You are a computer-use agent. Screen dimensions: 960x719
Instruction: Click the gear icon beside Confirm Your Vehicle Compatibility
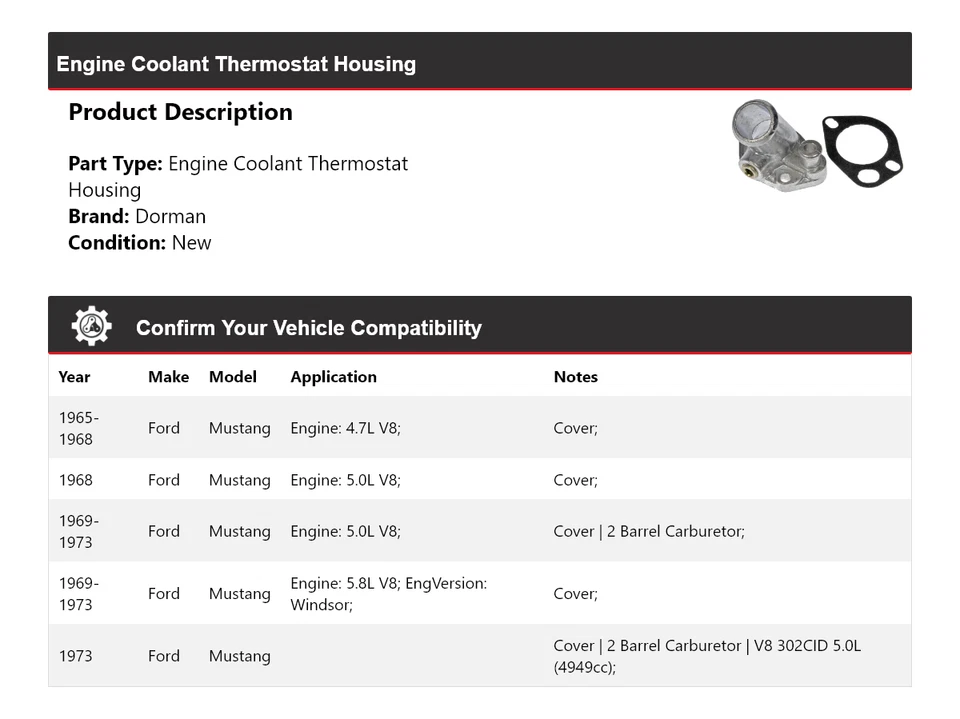(x=91, y=327)
